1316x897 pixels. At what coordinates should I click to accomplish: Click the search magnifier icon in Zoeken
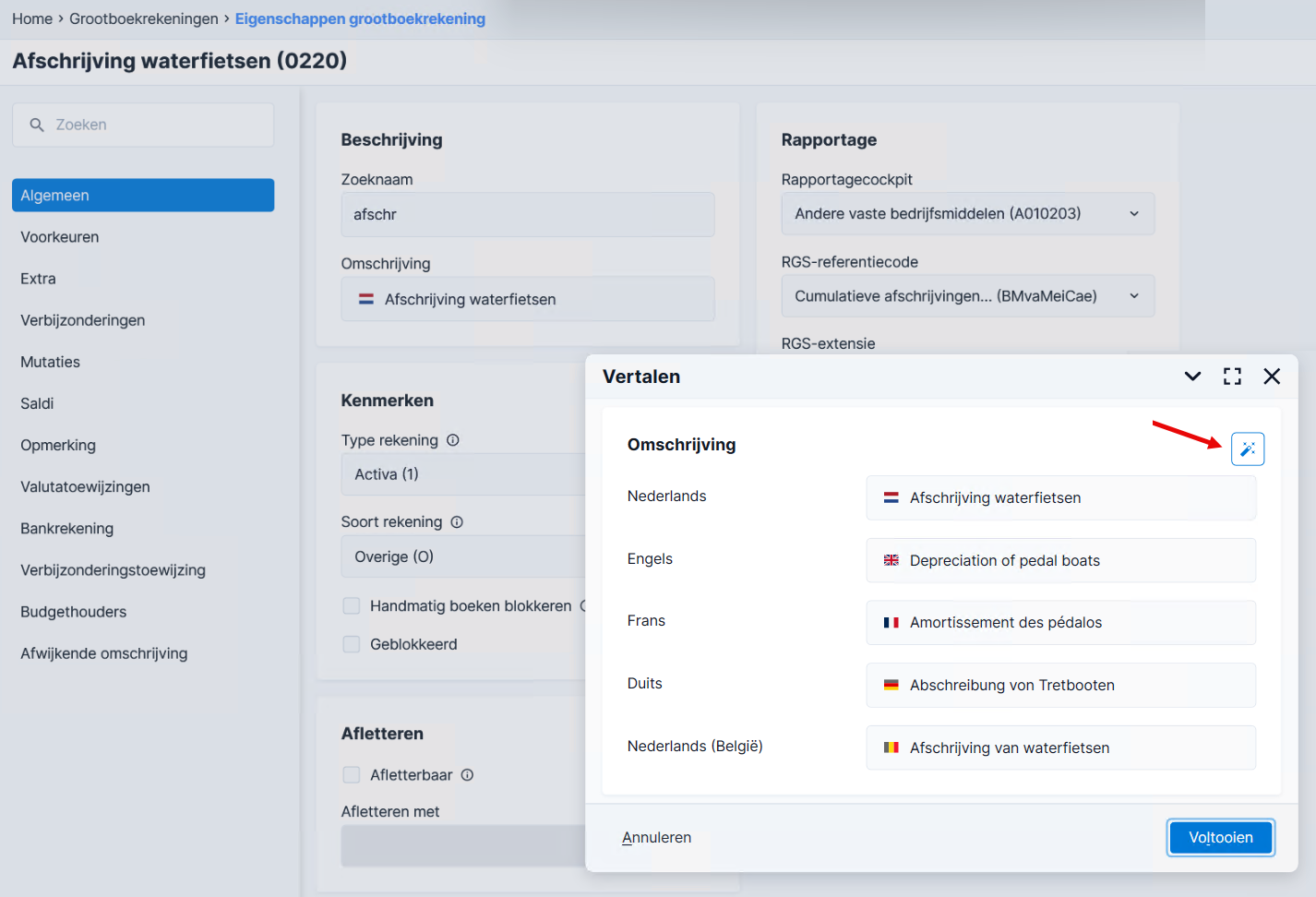click(x=37, y=125)
